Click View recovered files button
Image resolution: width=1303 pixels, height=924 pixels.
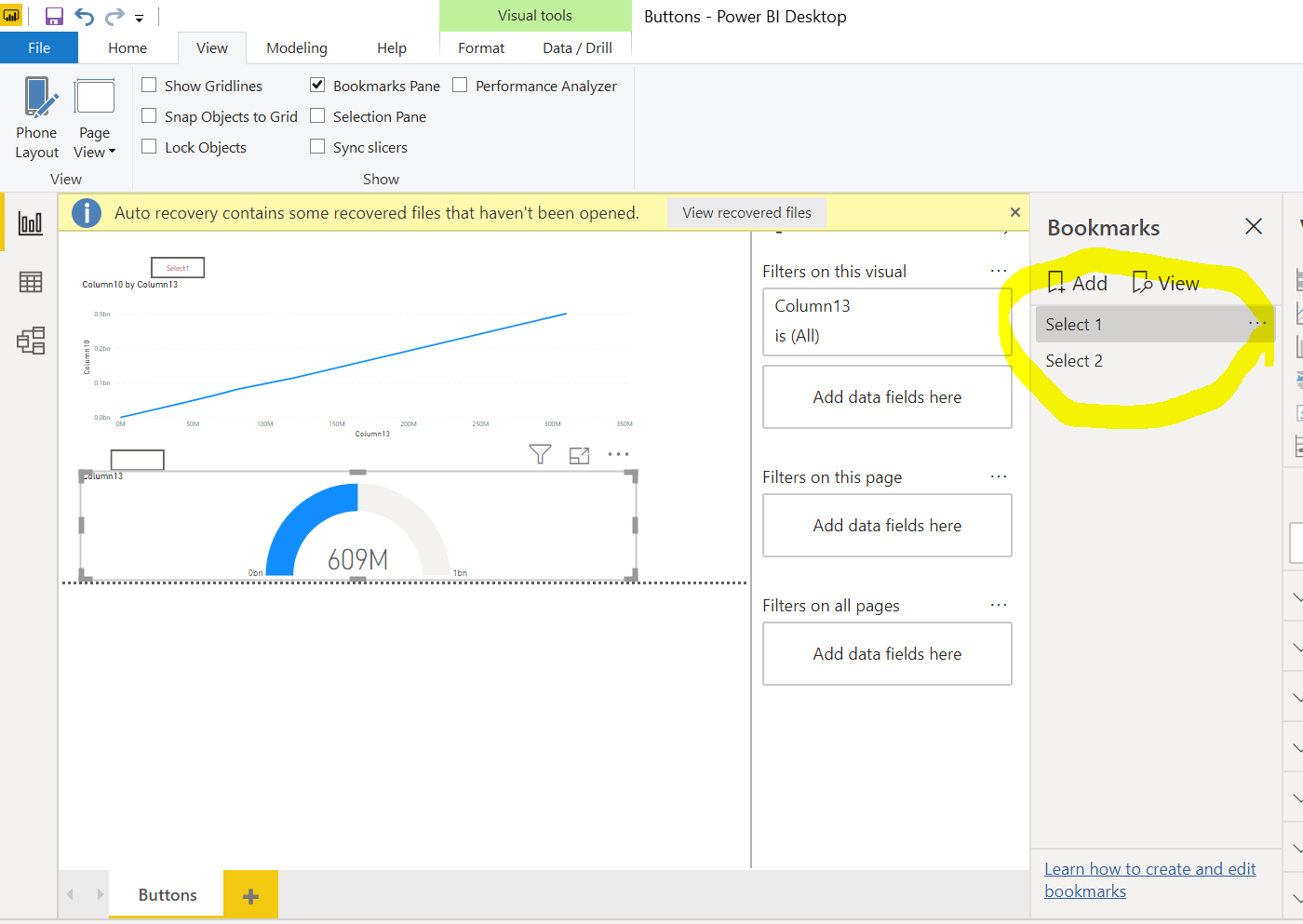(746, 213)
